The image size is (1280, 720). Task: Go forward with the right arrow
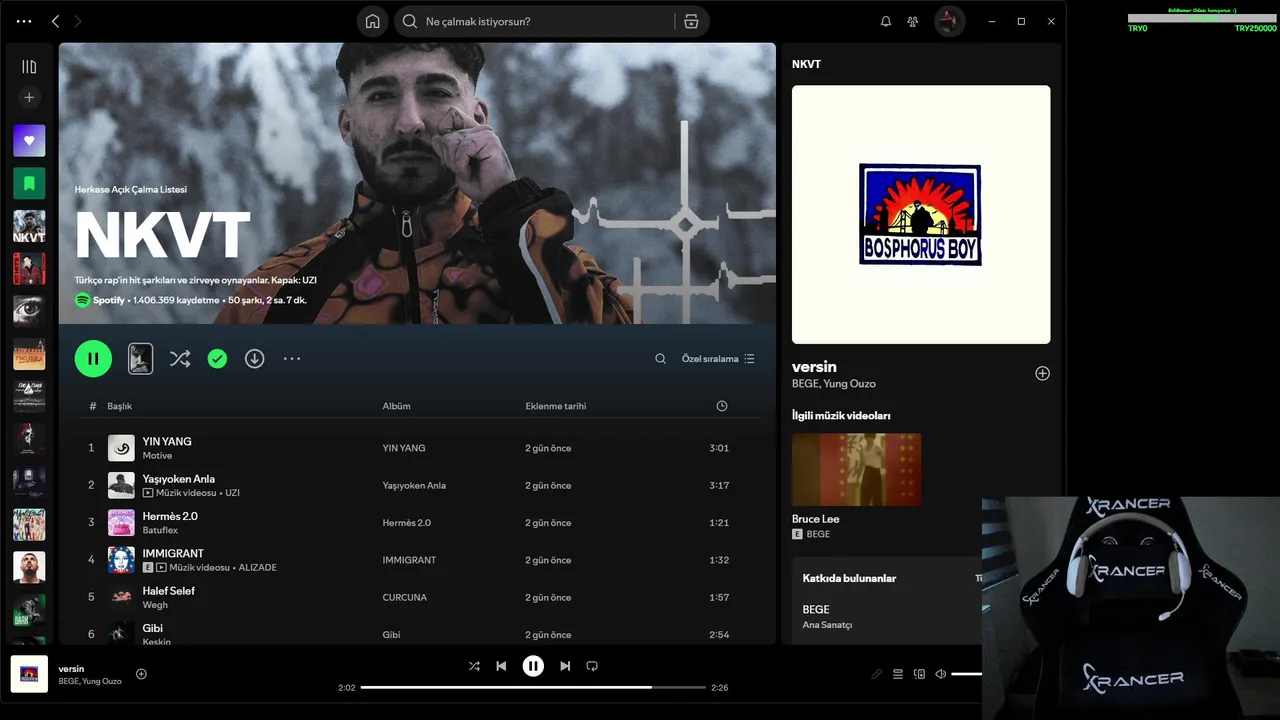click(x=78, y=21)
